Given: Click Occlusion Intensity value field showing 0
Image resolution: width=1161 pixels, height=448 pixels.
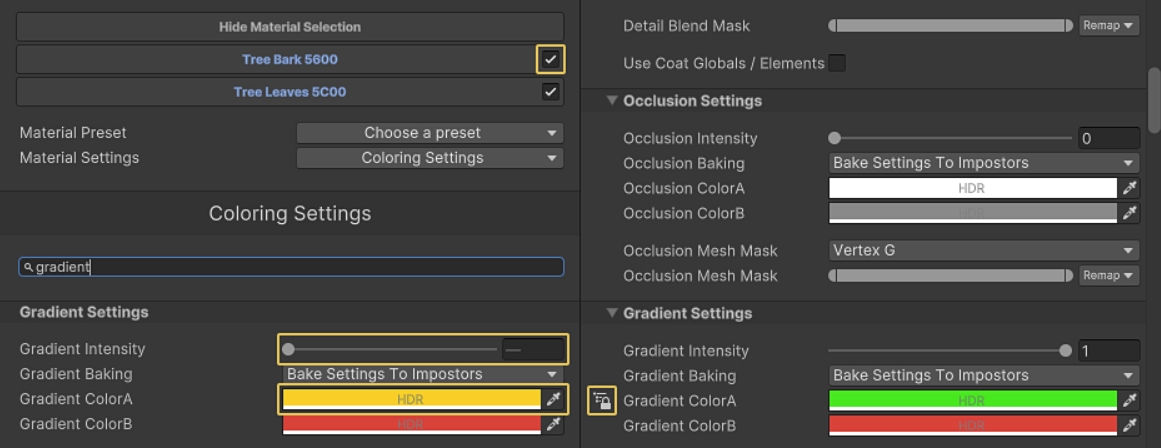Looking at the screenshot, I should 1108,138.
